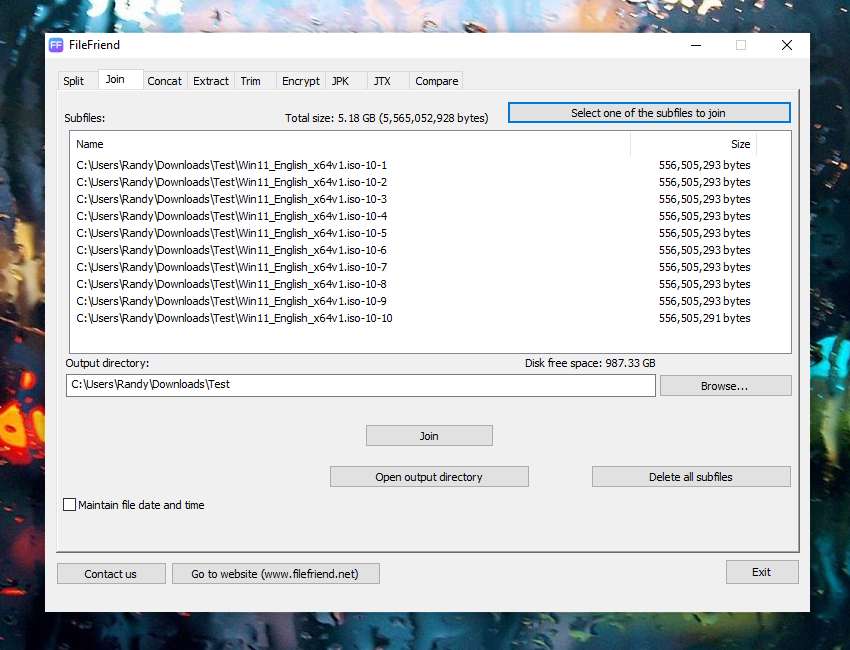The width and height of the screenshot is (850, 650).
Task: Open the Compare tab
Action: point(436,81)
